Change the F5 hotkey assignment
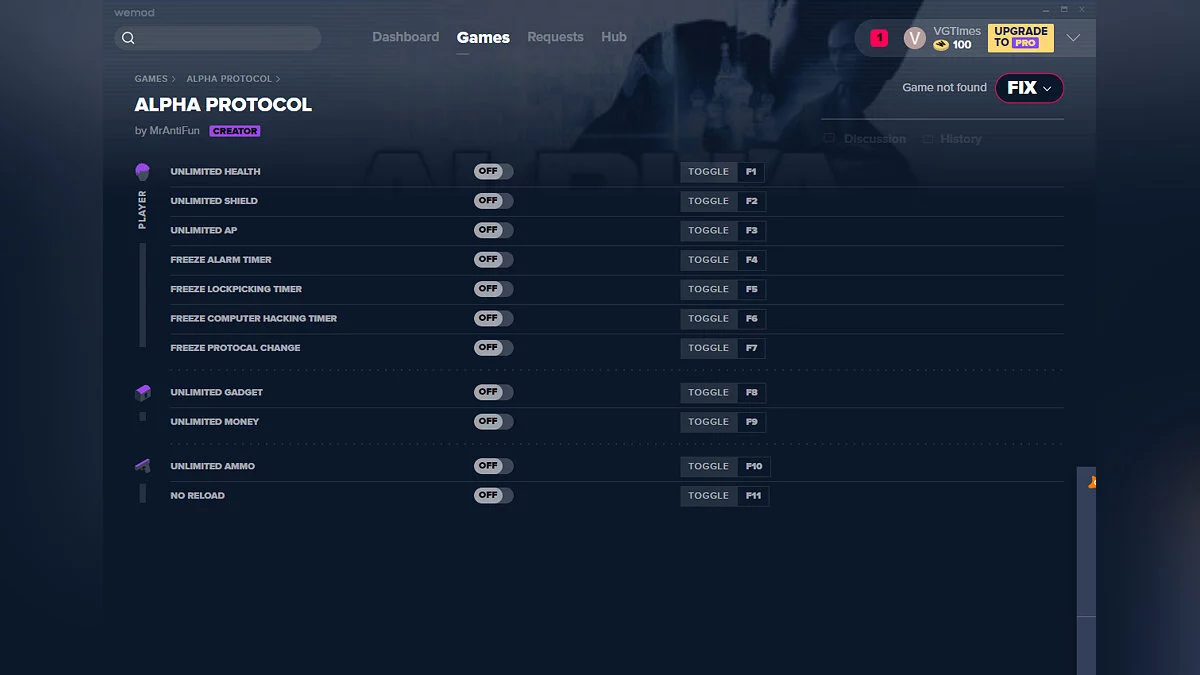This screenshot has height=675, width=1200. point(752,289)
